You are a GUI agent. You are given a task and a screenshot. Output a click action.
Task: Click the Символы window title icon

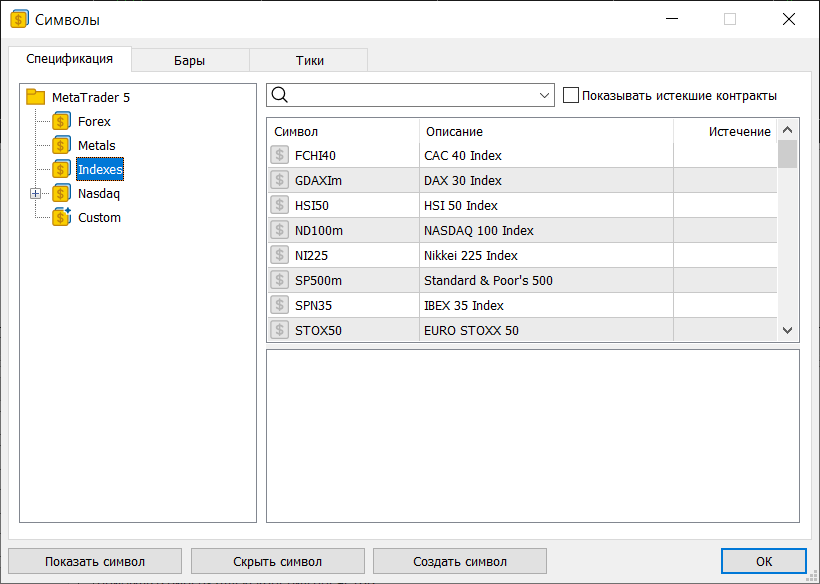pyautogui.click(x=19, y=20)
